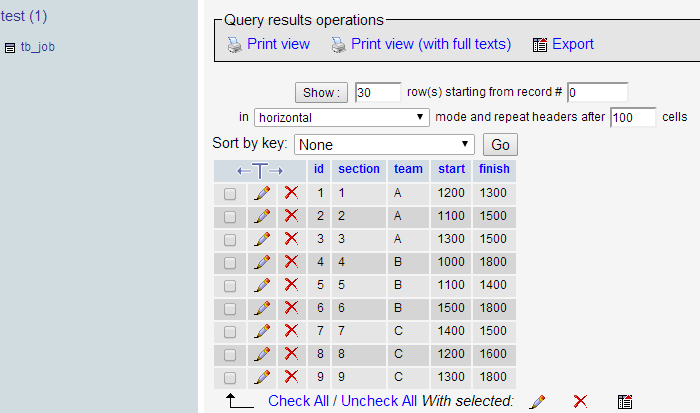Click the tb_job table icon in sidebar
700x413 pixels.
tap(10, 47)
